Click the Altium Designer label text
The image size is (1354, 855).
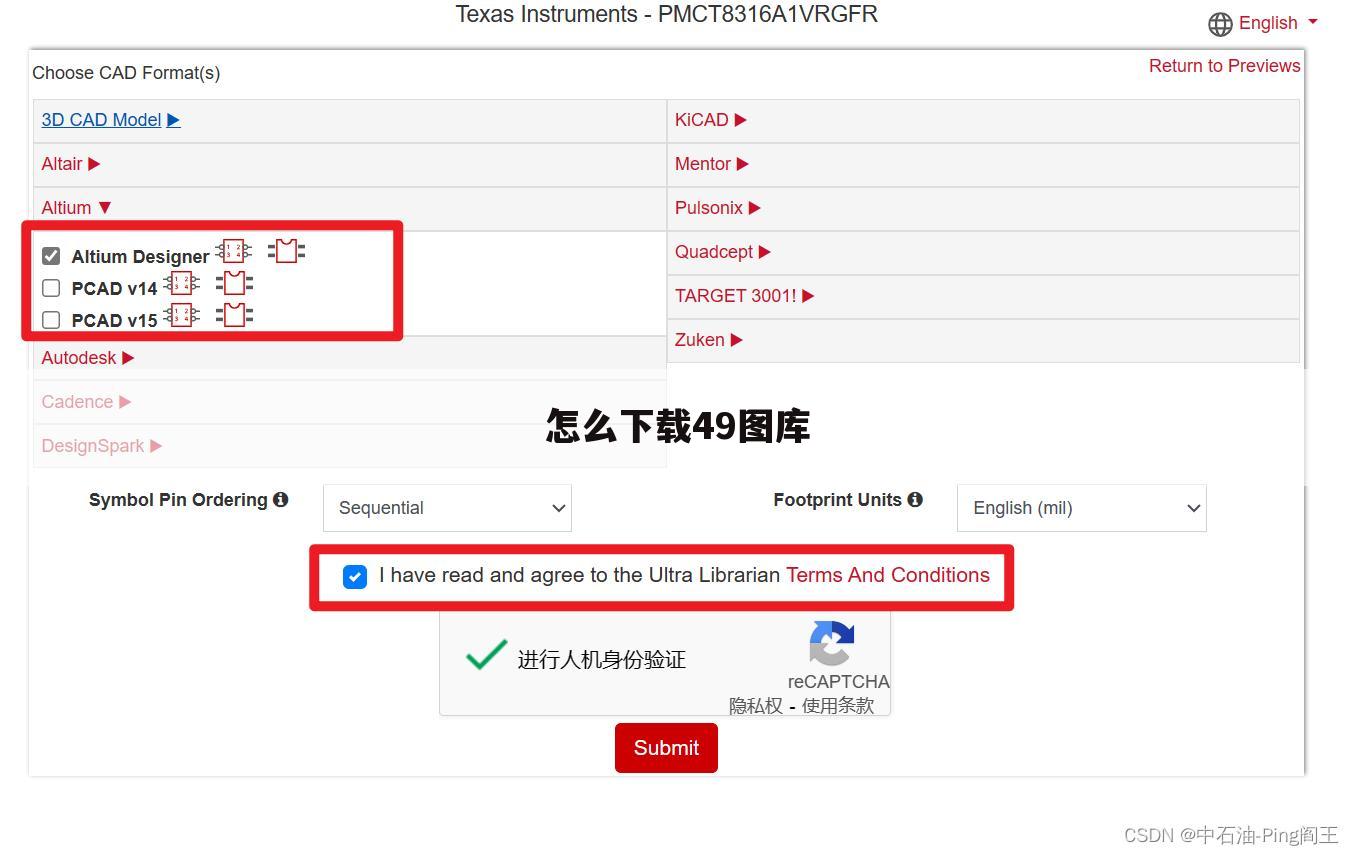pyautogui.click(x=140, y=257)
